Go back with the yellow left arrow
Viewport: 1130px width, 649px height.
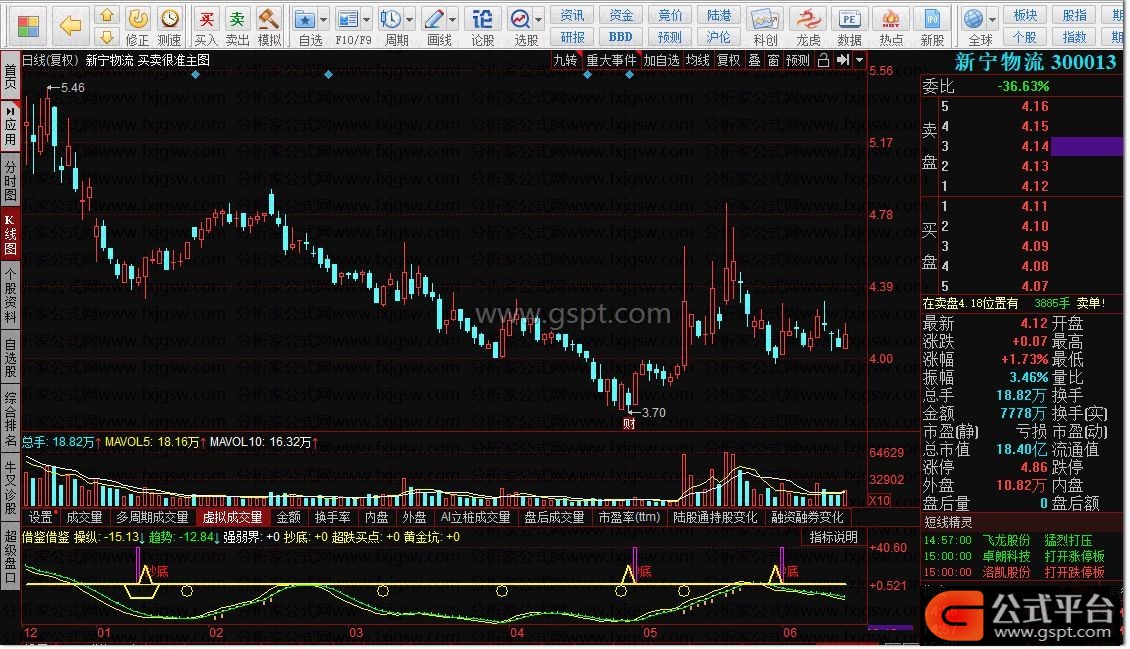point(70,26)
